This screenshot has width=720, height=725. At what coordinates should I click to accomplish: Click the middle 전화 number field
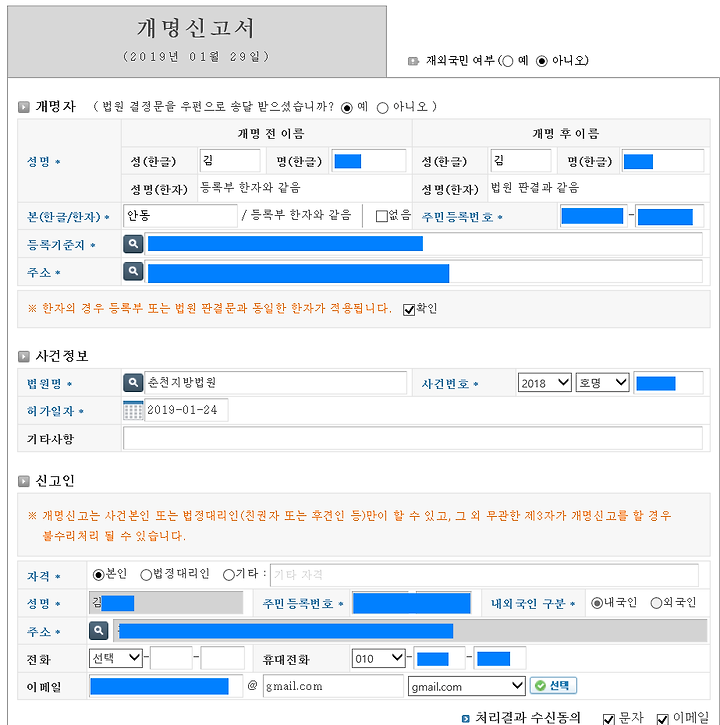click(x=171, y=658)
